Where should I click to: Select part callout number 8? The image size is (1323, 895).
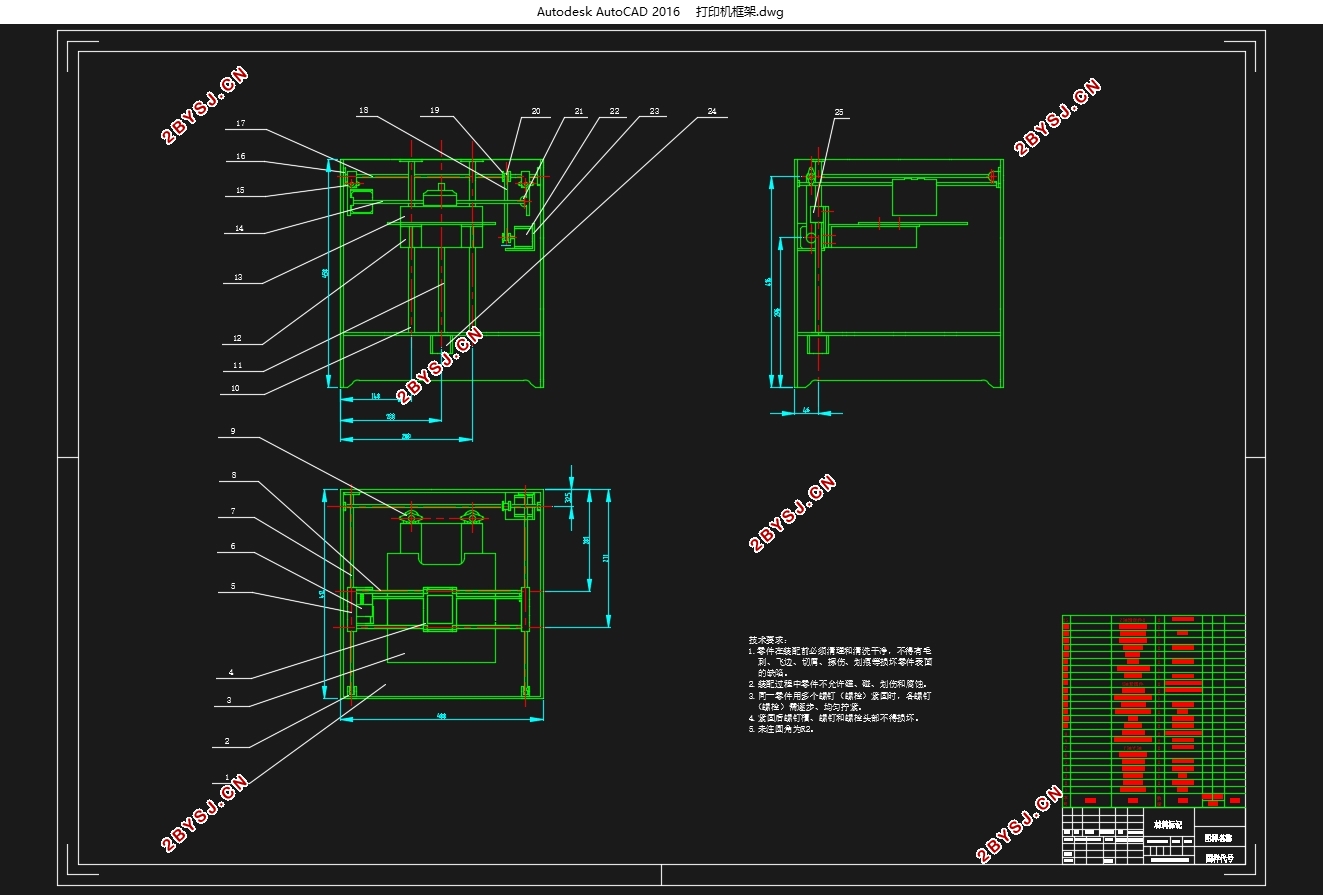(x=234, y=475)
